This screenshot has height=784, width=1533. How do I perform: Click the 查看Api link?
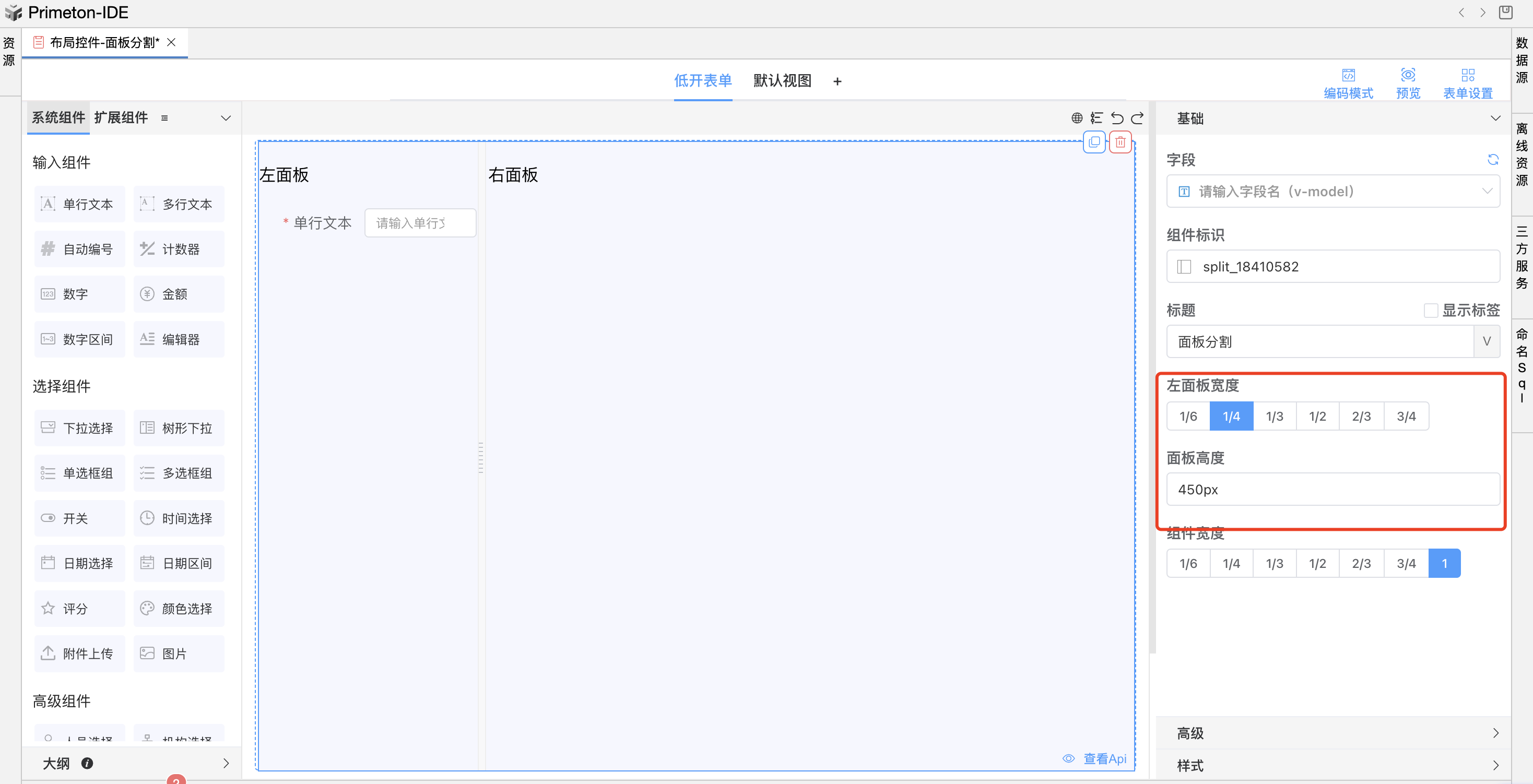[1104, 758]
